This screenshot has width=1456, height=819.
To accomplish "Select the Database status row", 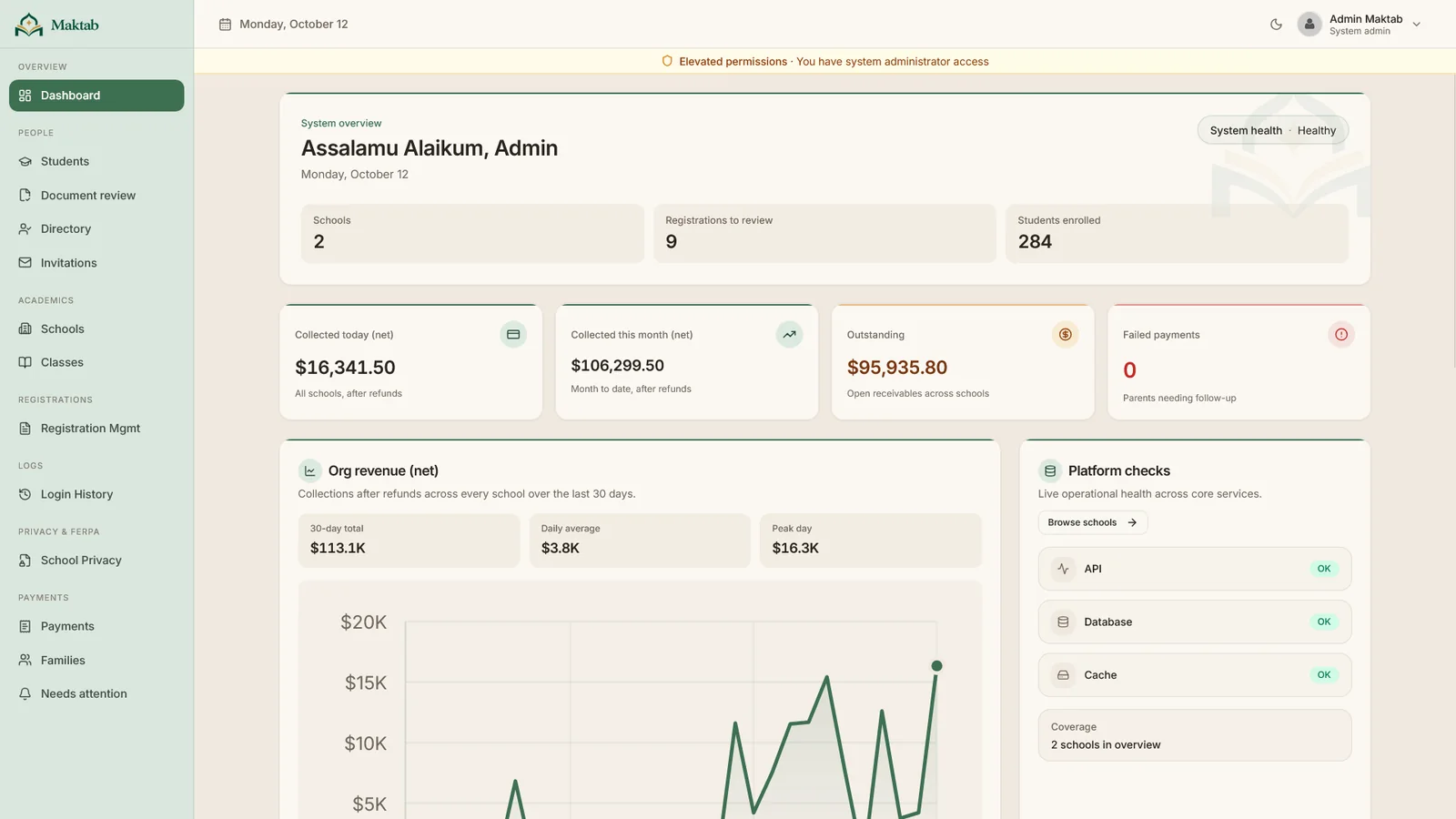I will [x=1195, y=622].
